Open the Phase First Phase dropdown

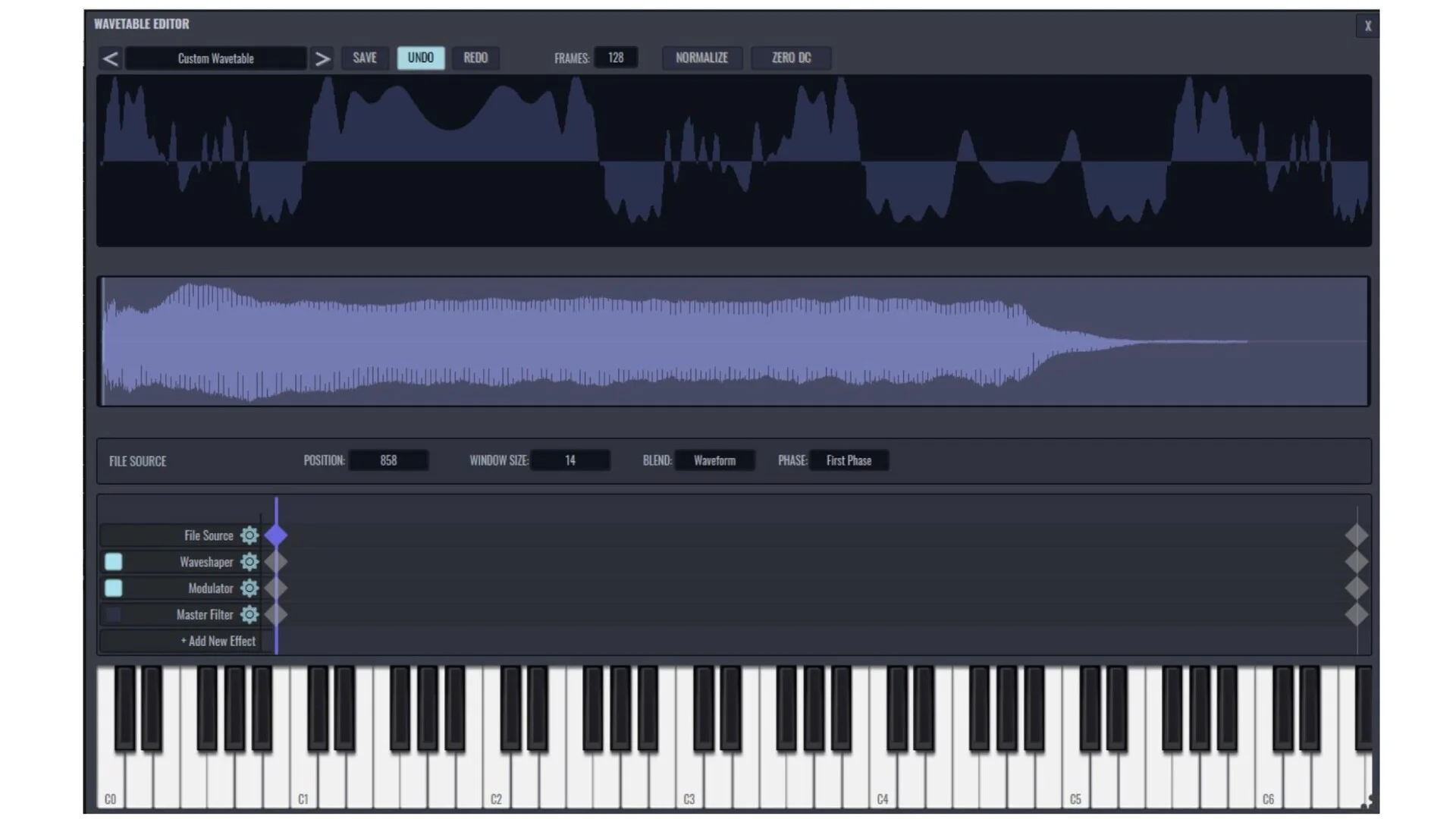(x=849, y=460)
